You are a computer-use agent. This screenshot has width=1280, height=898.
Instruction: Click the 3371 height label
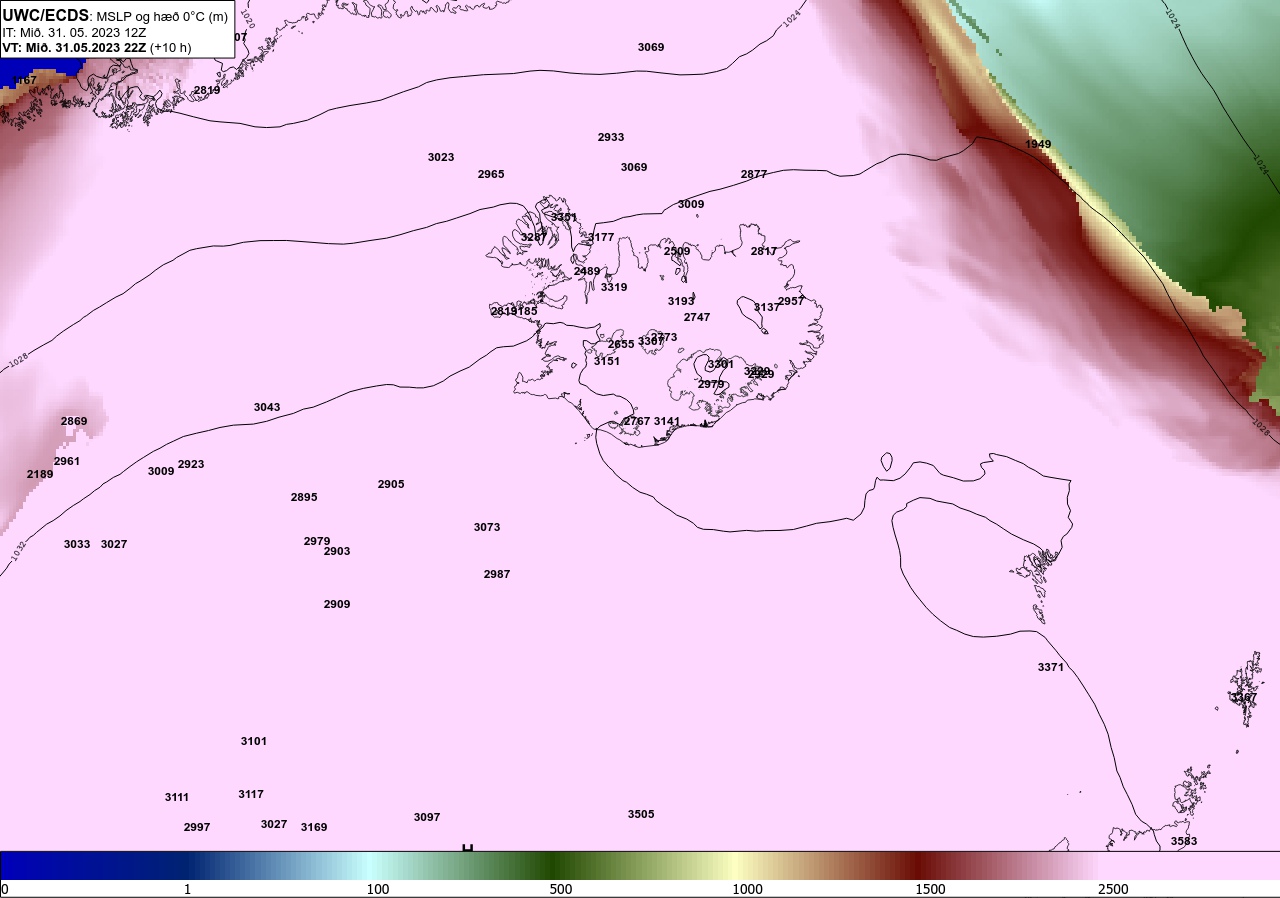[1051, 667]
